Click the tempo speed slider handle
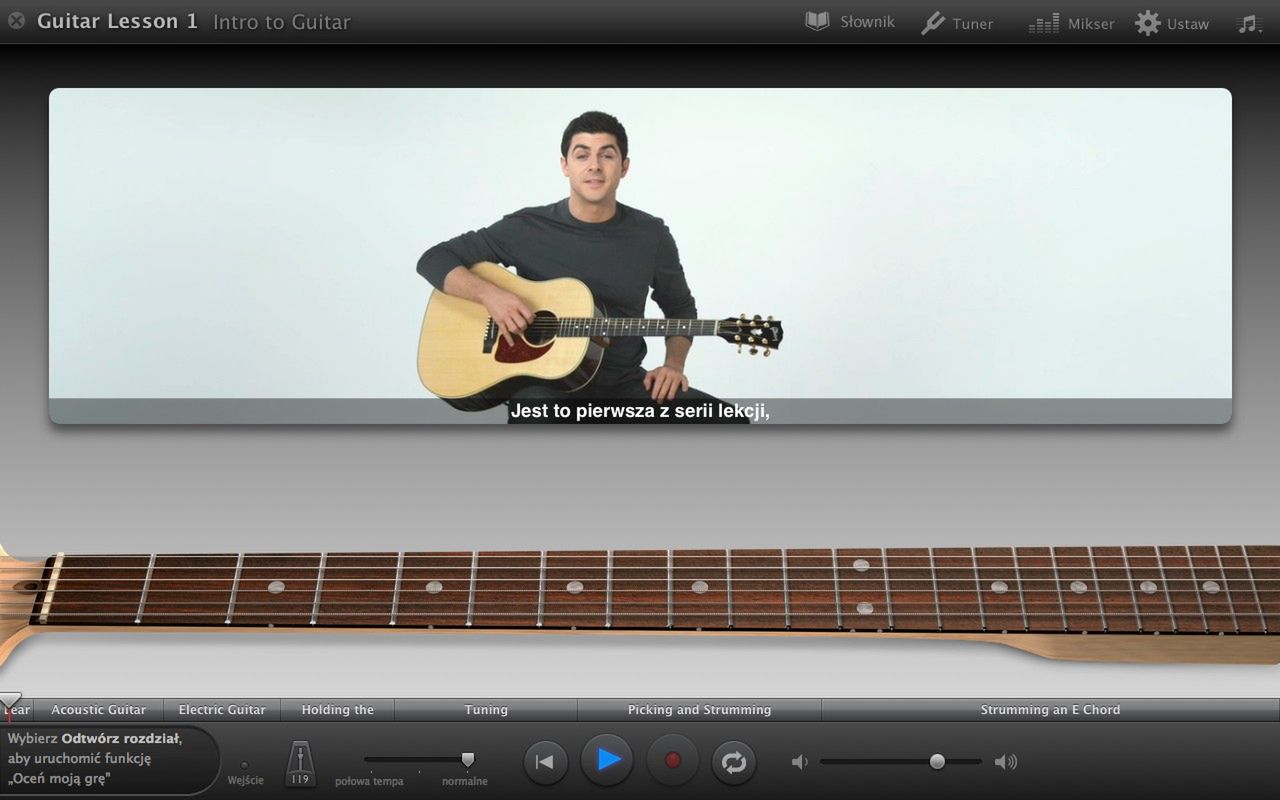This screenshot has width=1280, height=800. [467, 760]
